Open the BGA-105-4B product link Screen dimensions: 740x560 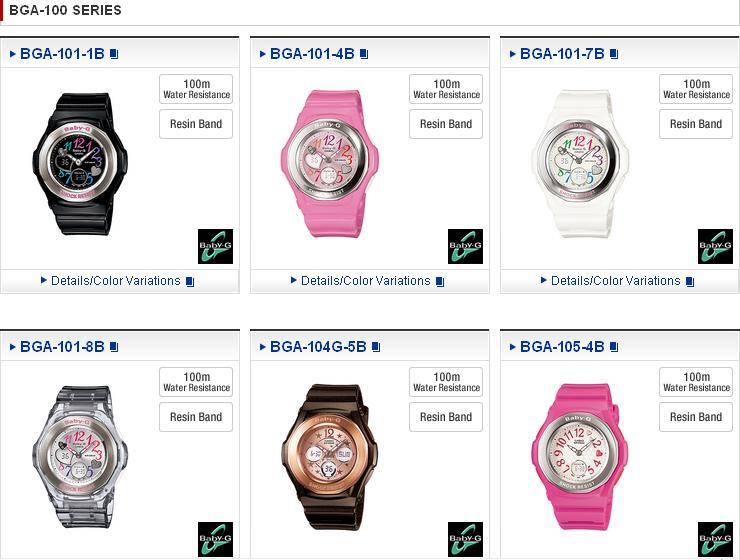click(x=562, y=347)
